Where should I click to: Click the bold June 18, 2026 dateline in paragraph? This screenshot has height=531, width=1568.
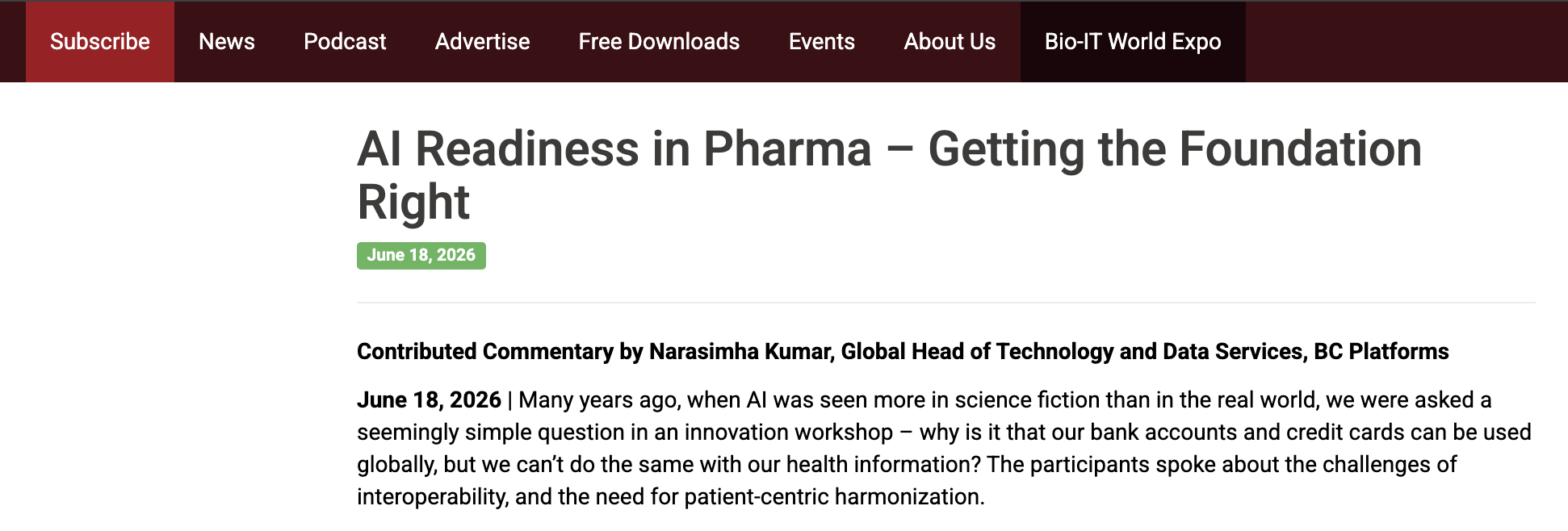(x=430, y=400)
